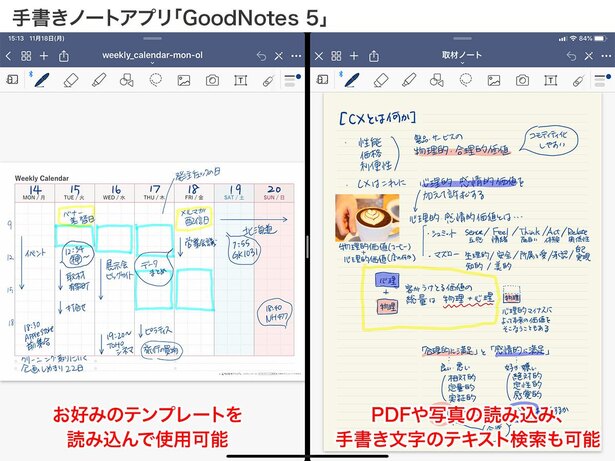
Task: Open share/export icon in 取材ノート pane
Action: coord(374,56)
